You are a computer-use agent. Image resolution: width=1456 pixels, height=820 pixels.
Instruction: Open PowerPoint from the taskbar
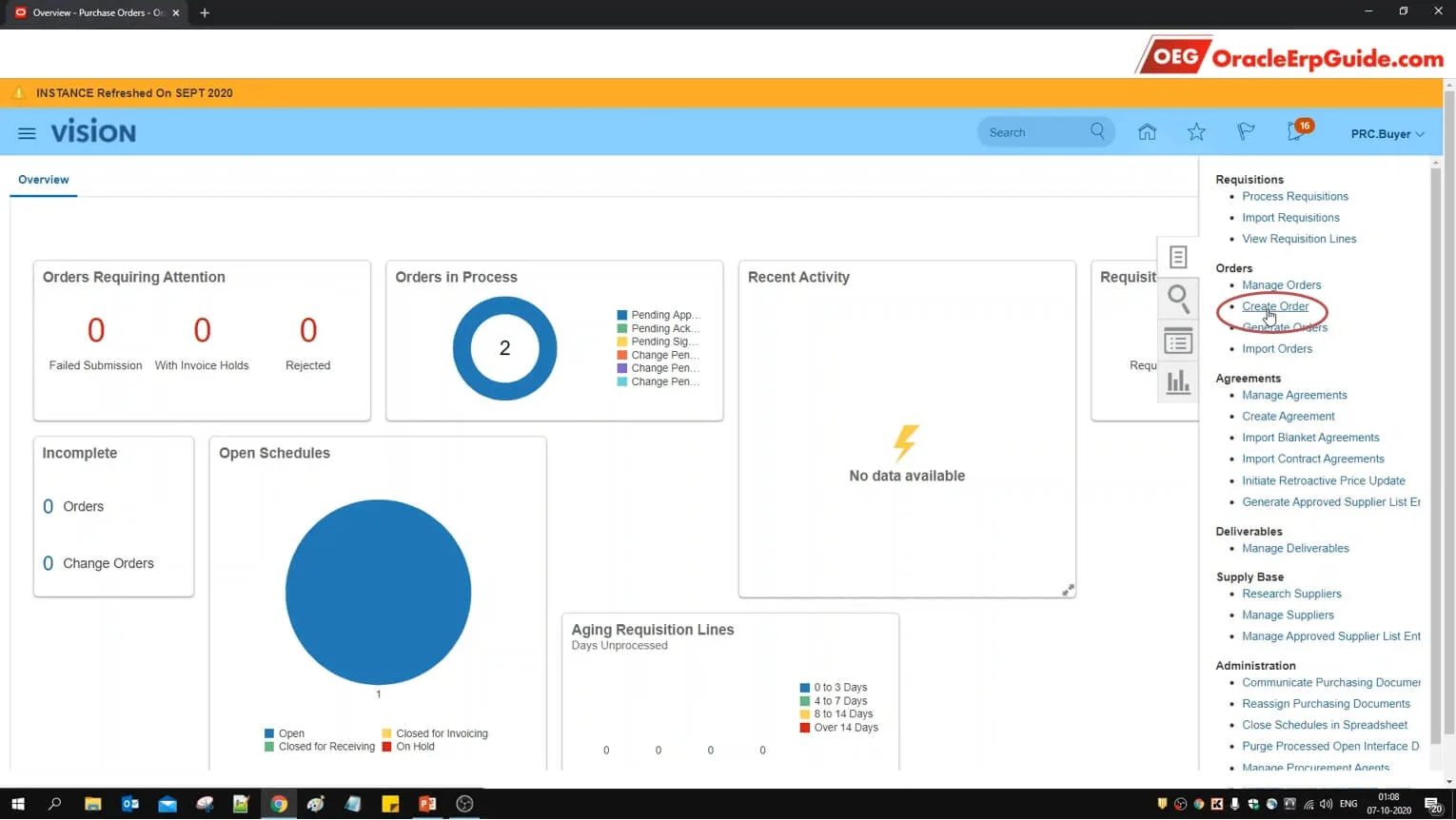coord(427,804)
